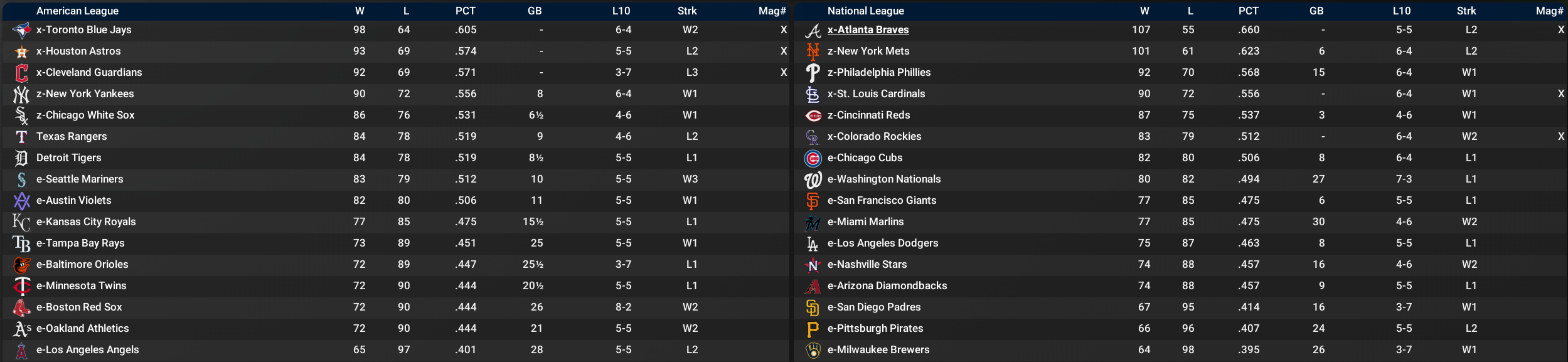Sort American League by L10 column

621,11
